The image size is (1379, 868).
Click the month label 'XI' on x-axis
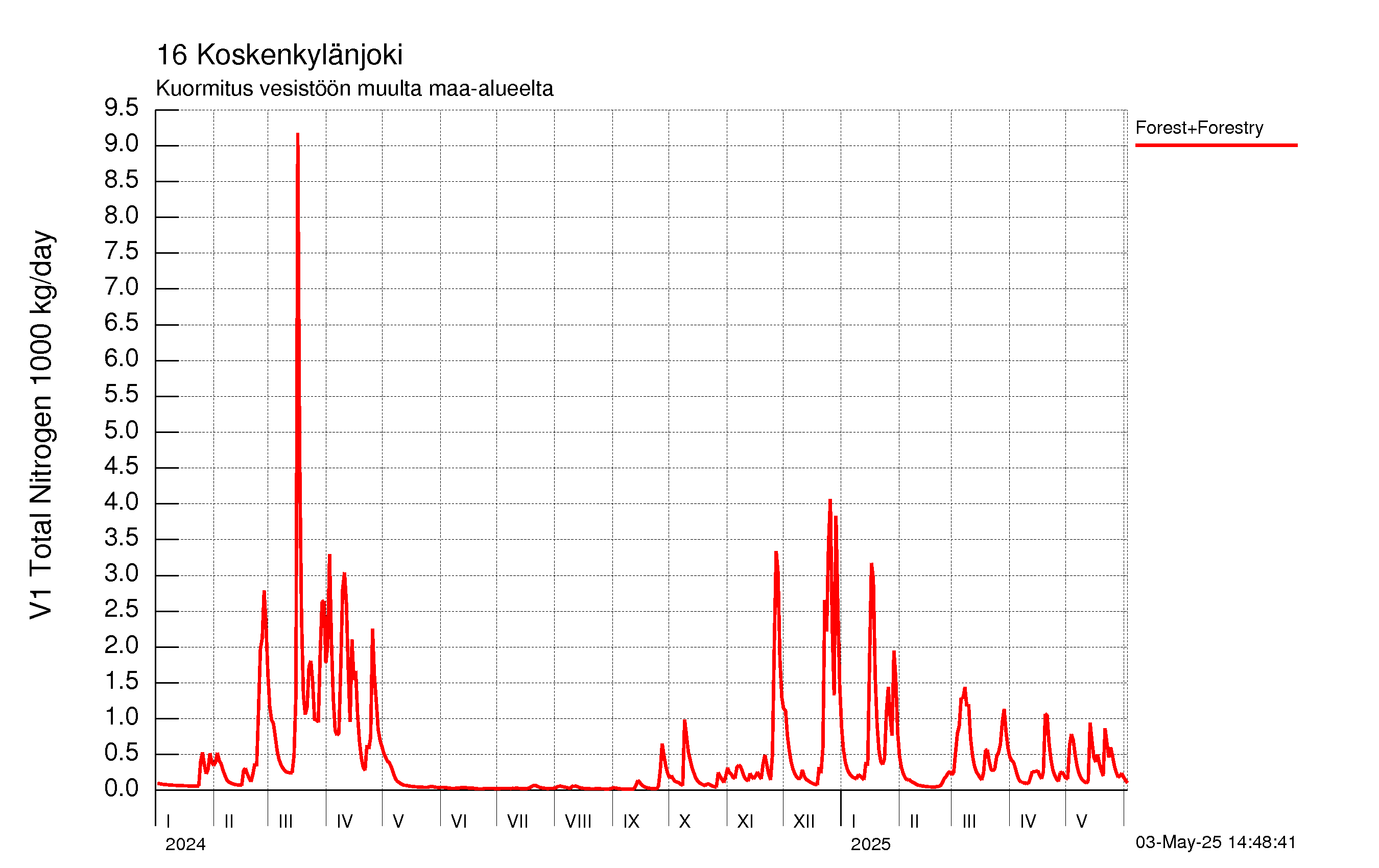coord(745,822)
